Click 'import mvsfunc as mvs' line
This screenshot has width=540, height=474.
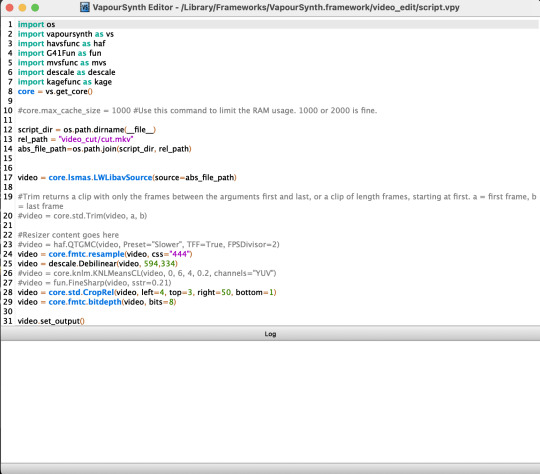(62, 63)
